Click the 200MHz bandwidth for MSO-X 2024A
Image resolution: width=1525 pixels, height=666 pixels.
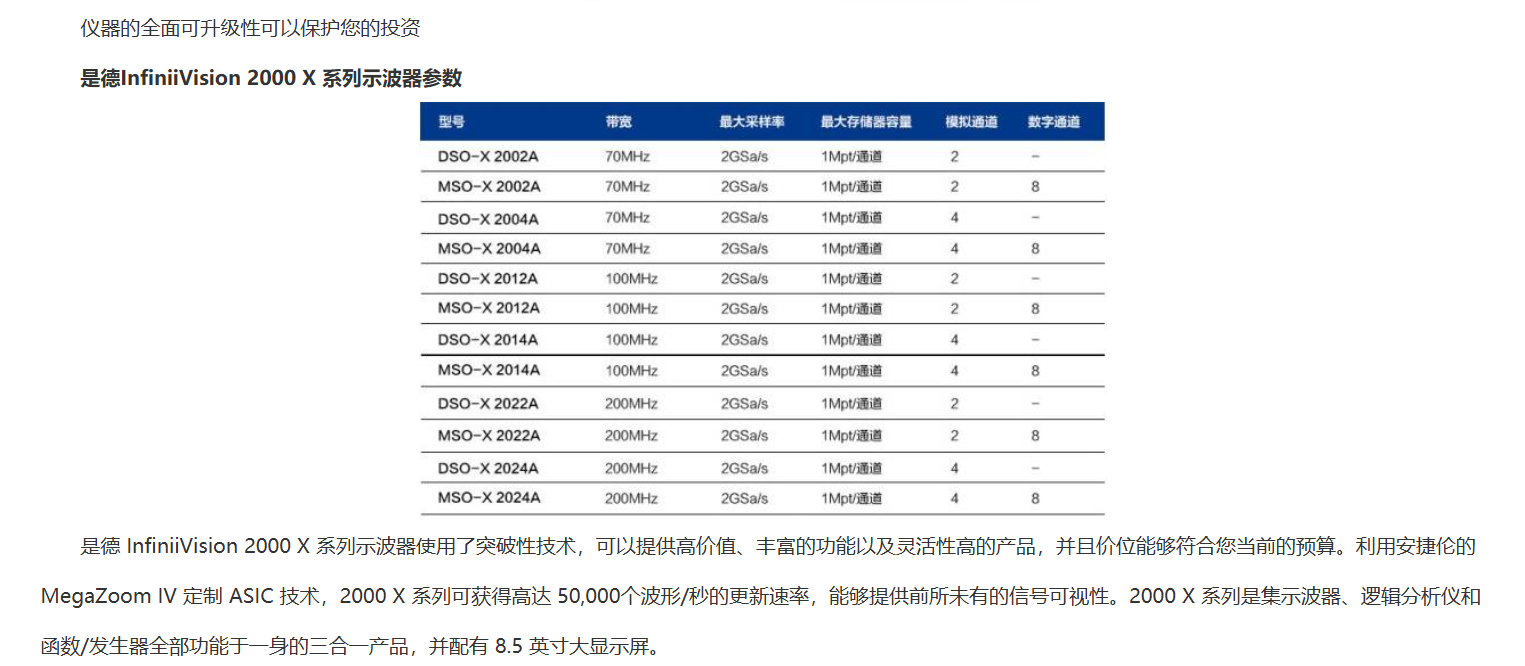(631, 498)
